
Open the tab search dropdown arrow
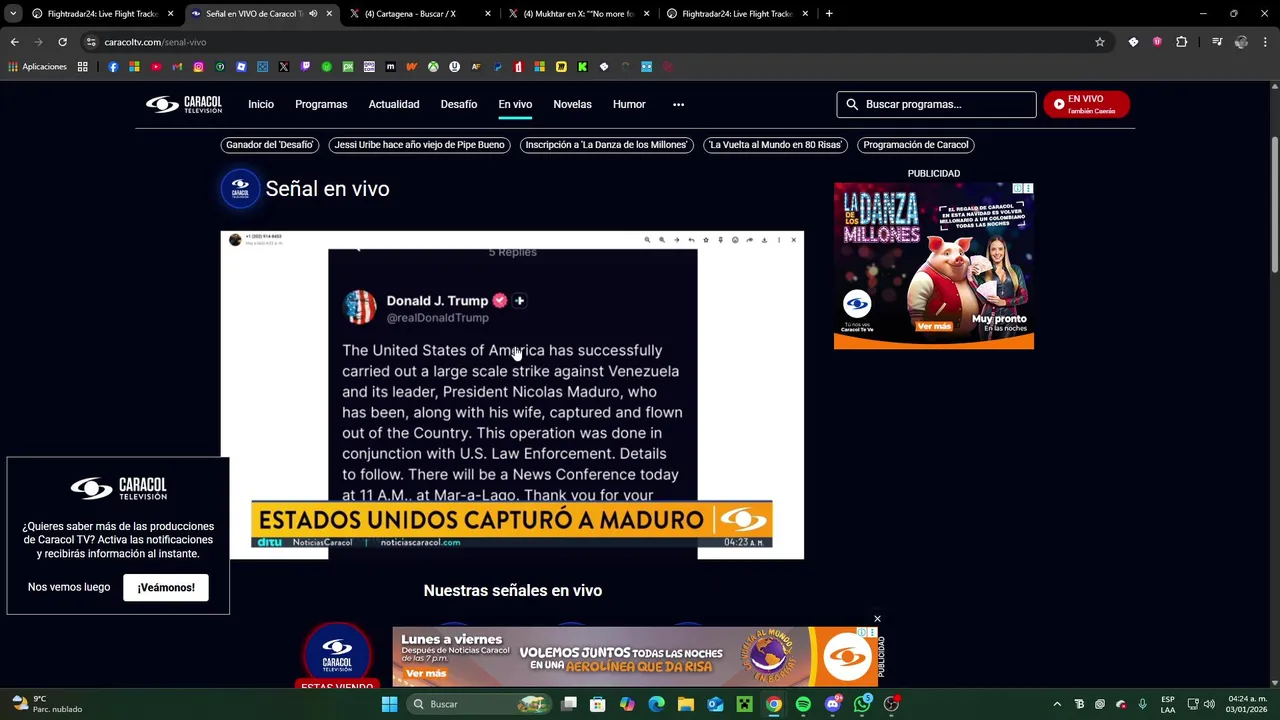click(13, 14)
